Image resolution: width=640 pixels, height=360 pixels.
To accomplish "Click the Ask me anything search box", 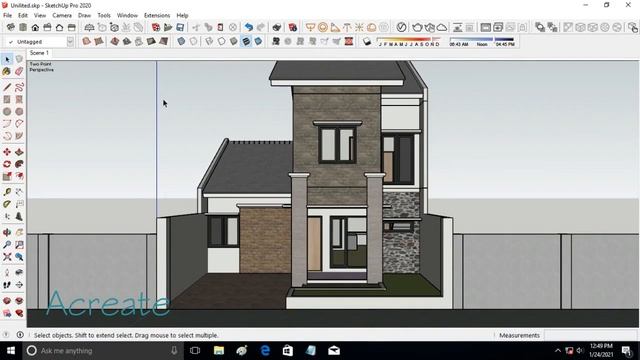I will pyautogui.click(x=102, y=351).
